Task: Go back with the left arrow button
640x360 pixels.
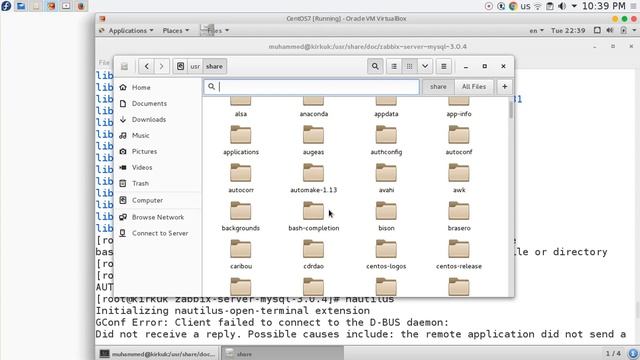Action: tap(147, 66)
